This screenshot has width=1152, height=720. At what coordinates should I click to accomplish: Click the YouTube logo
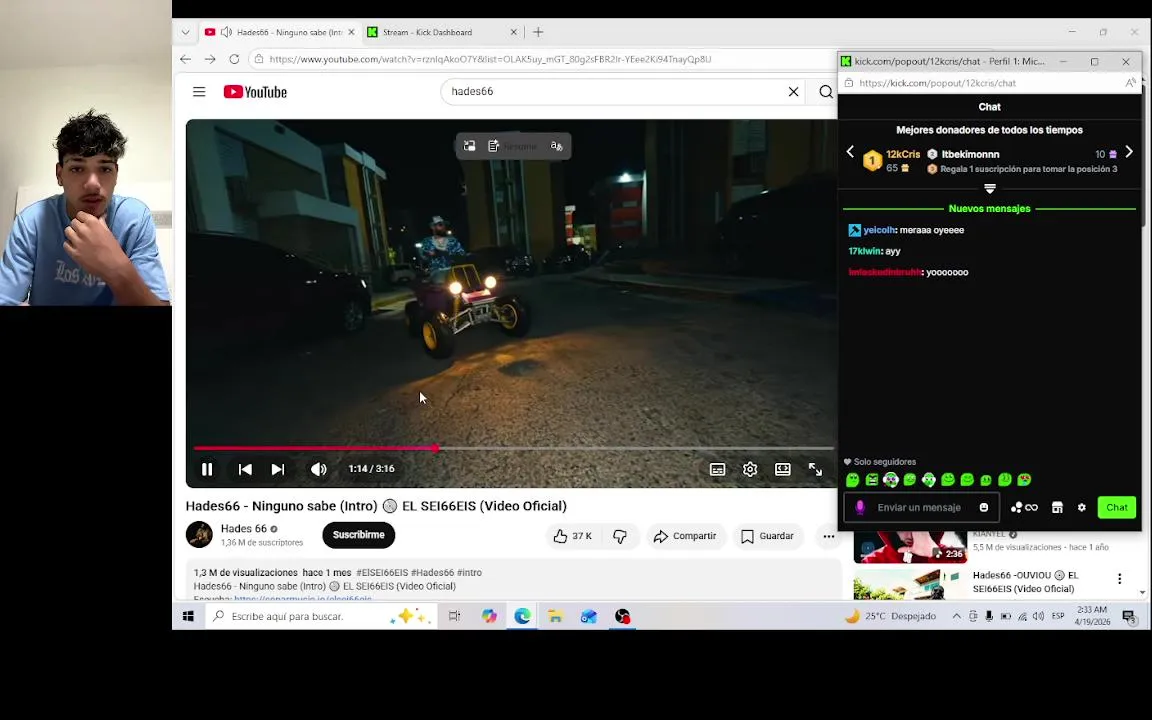[255, 92]
